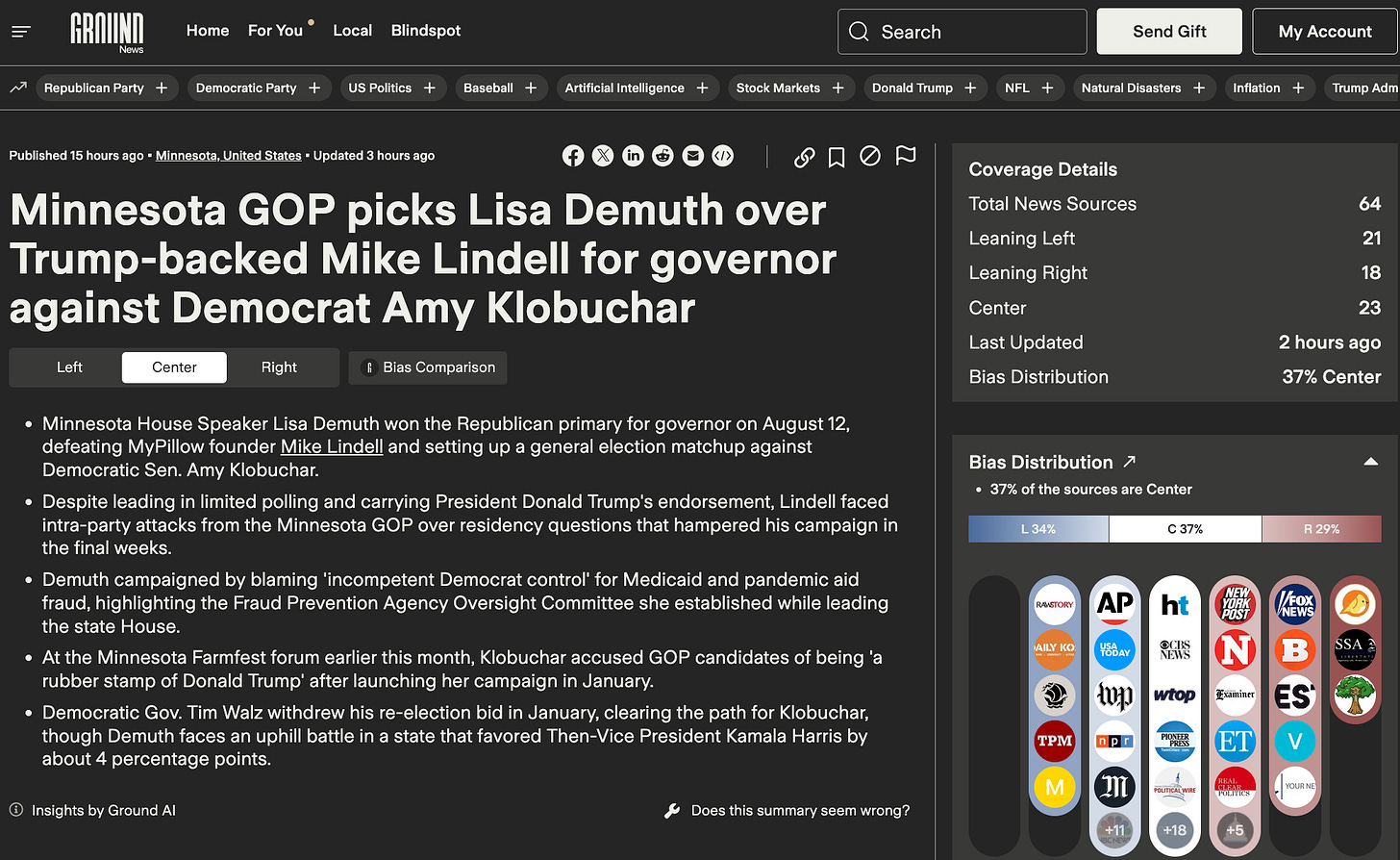
Task: Open the TPM source icon
Action: 1055,741
